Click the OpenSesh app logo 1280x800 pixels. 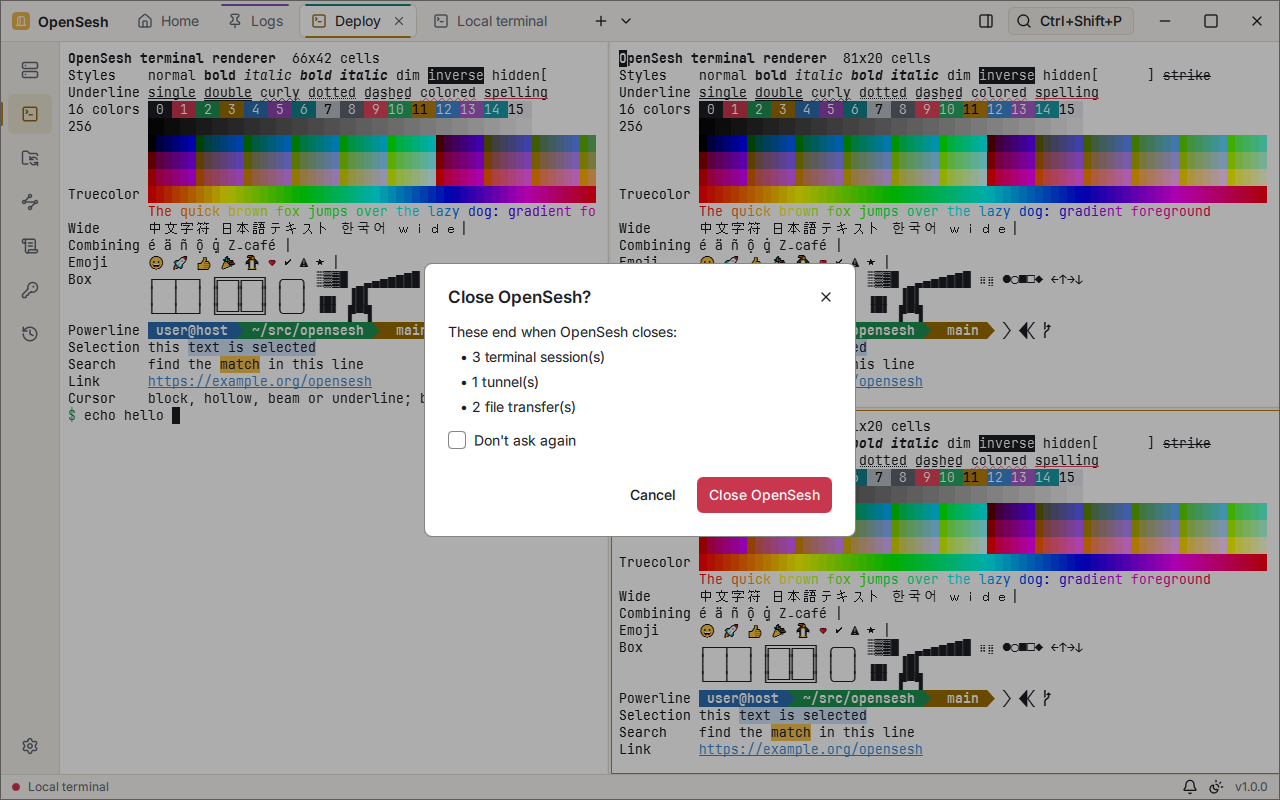tap(21, 21)
